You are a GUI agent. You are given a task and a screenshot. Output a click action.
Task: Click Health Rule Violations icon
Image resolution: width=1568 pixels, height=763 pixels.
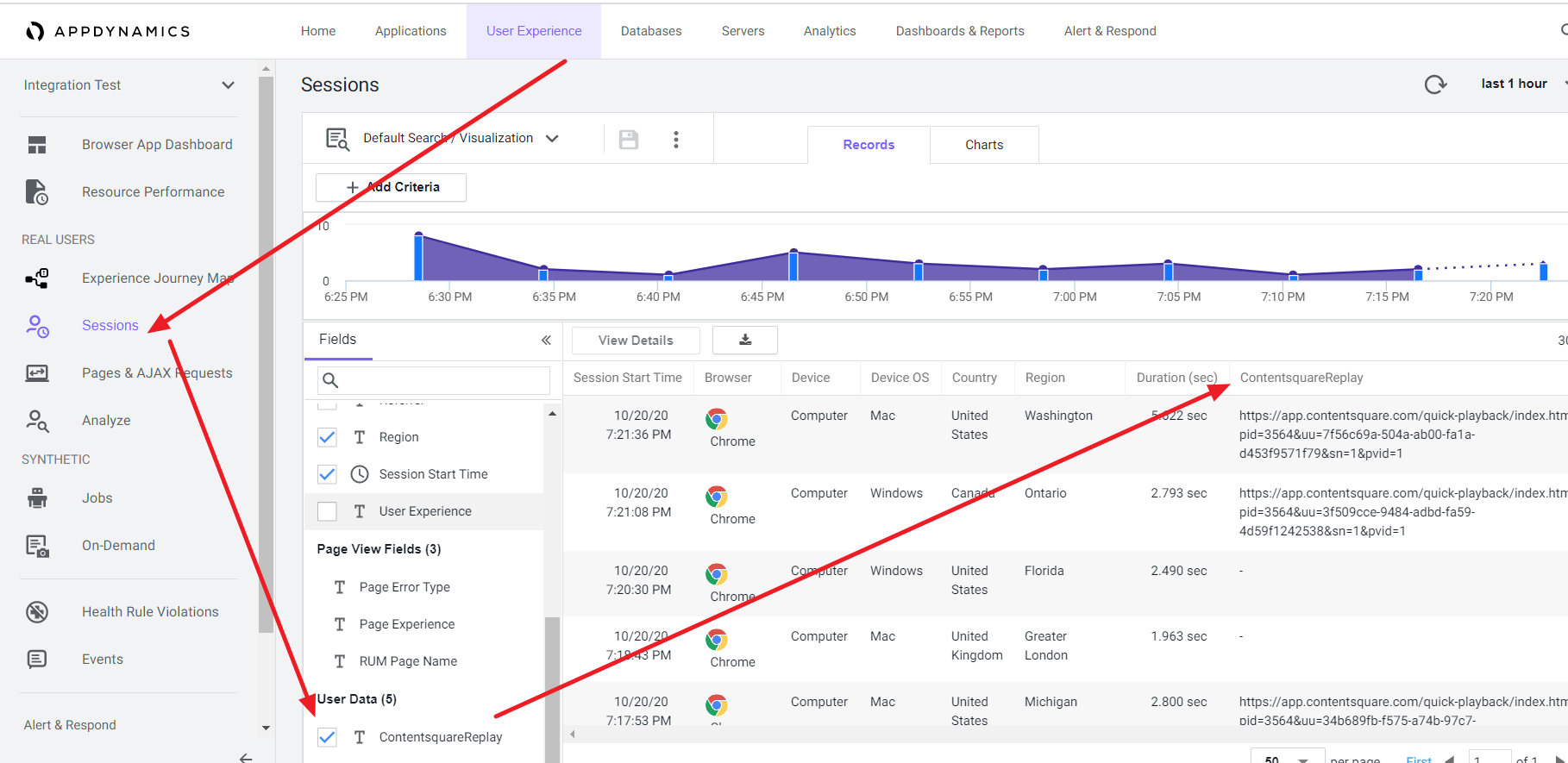[37, 612]
